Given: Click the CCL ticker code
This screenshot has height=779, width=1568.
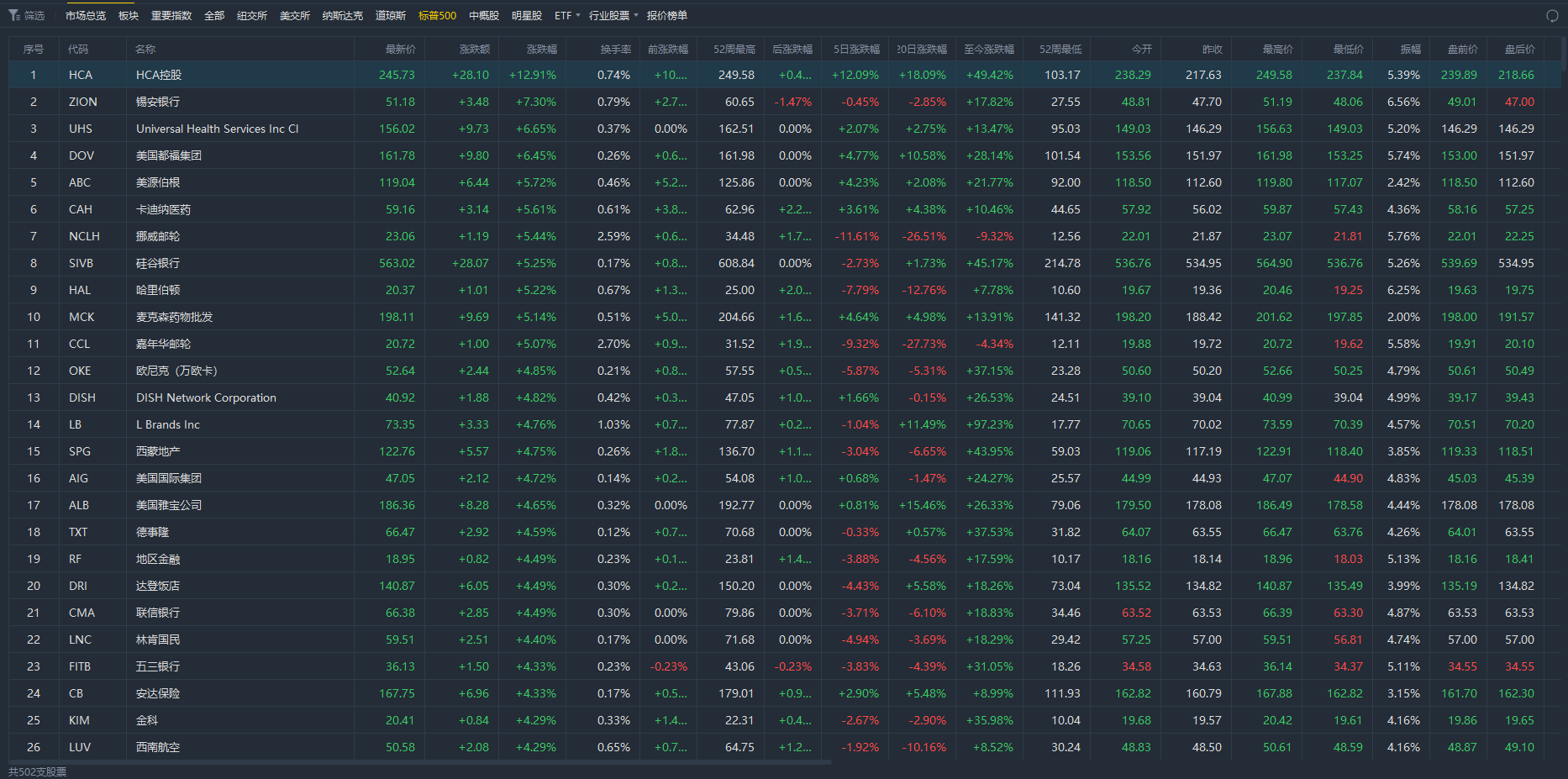Looking at the screenshot, I should click(79, 344).
